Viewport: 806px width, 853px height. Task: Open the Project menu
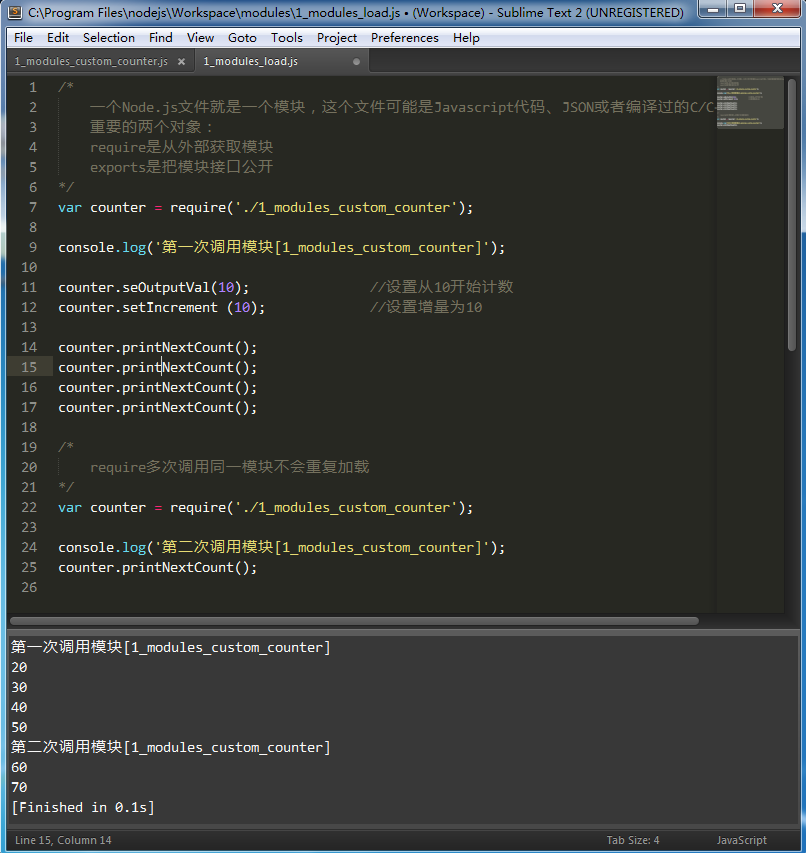[337, 37]
